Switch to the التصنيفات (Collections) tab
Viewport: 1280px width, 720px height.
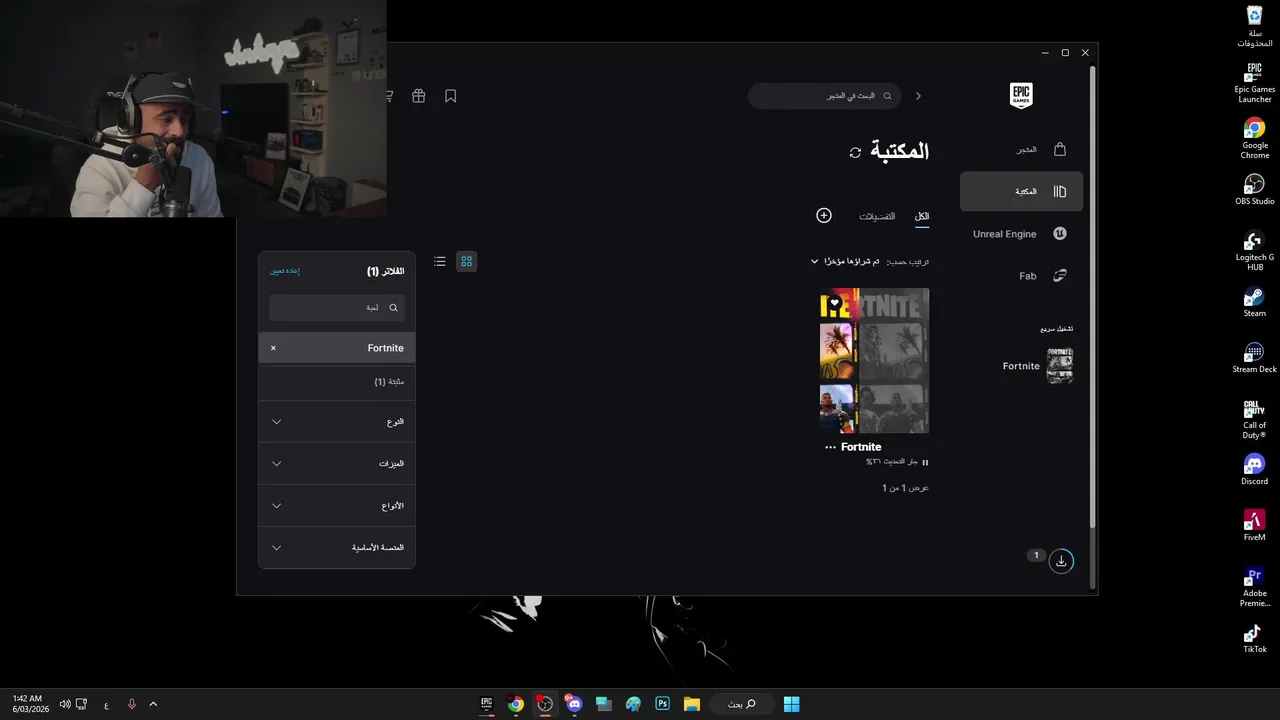(x=877, y=216)
